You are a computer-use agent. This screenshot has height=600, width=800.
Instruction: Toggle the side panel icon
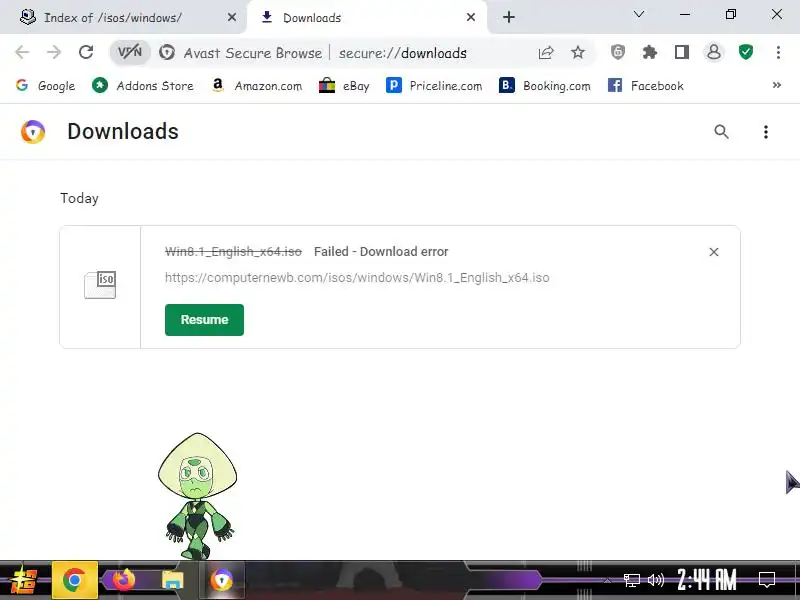click(682, 52)
